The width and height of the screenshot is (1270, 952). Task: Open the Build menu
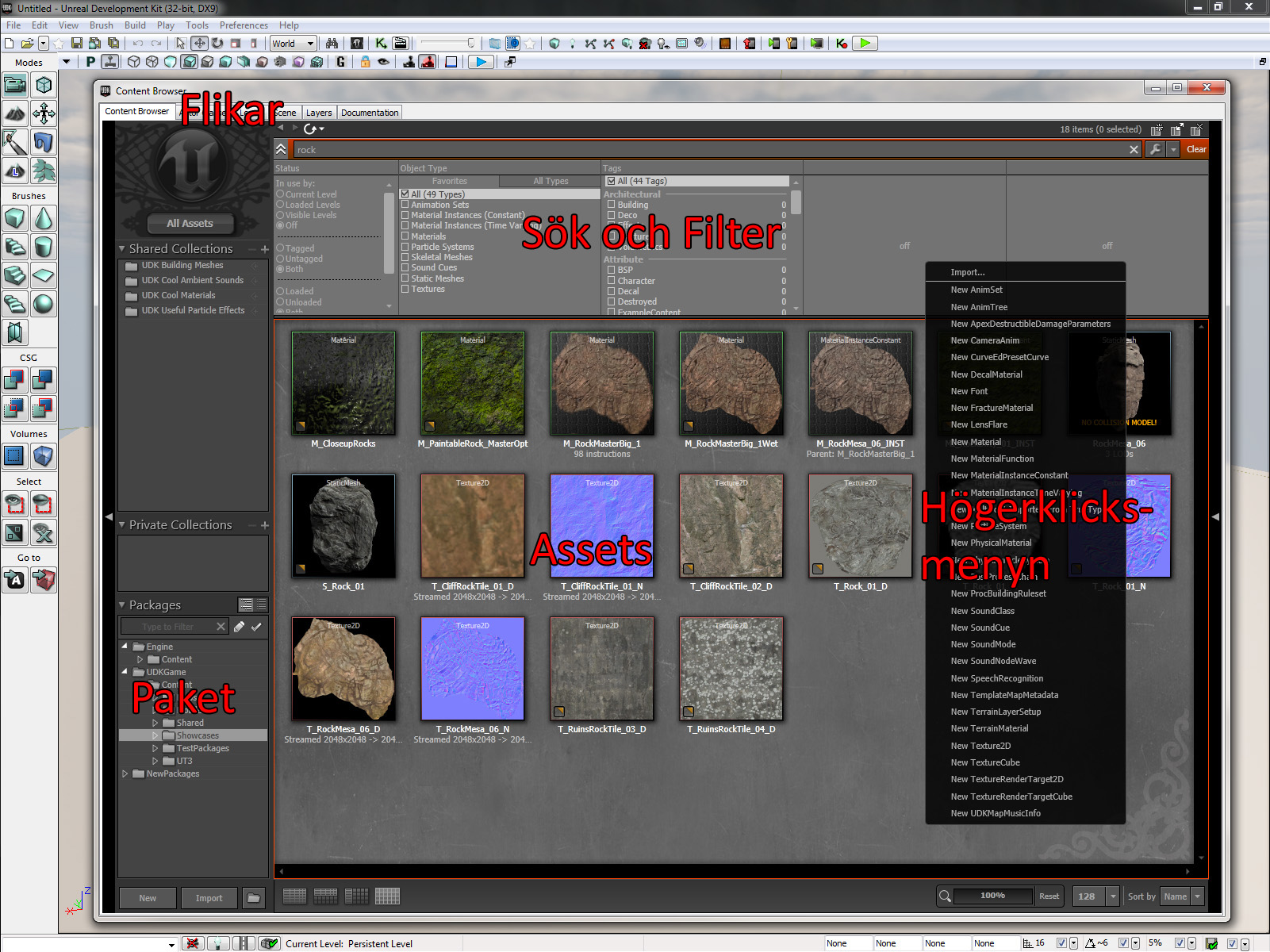(x=135, y=25)
